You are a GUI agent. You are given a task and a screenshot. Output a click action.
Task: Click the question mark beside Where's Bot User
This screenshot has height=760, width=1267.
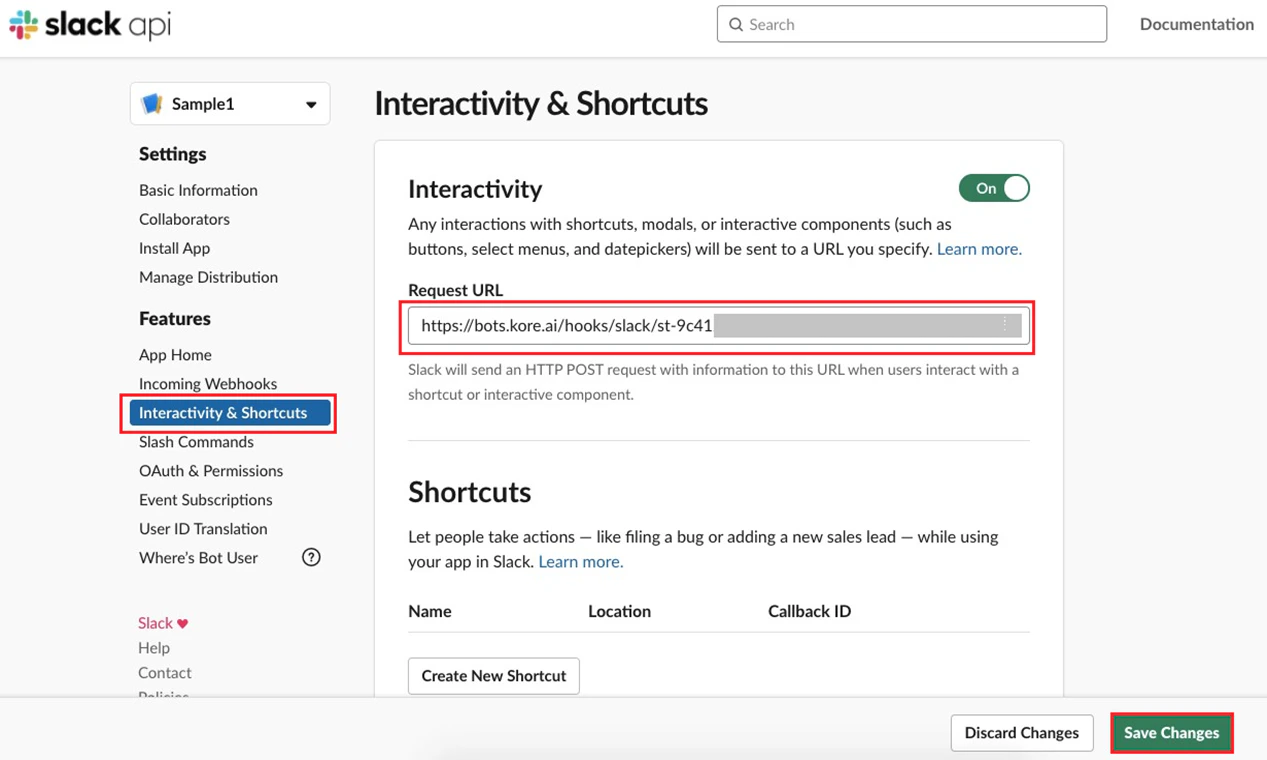tap(310, 557)
